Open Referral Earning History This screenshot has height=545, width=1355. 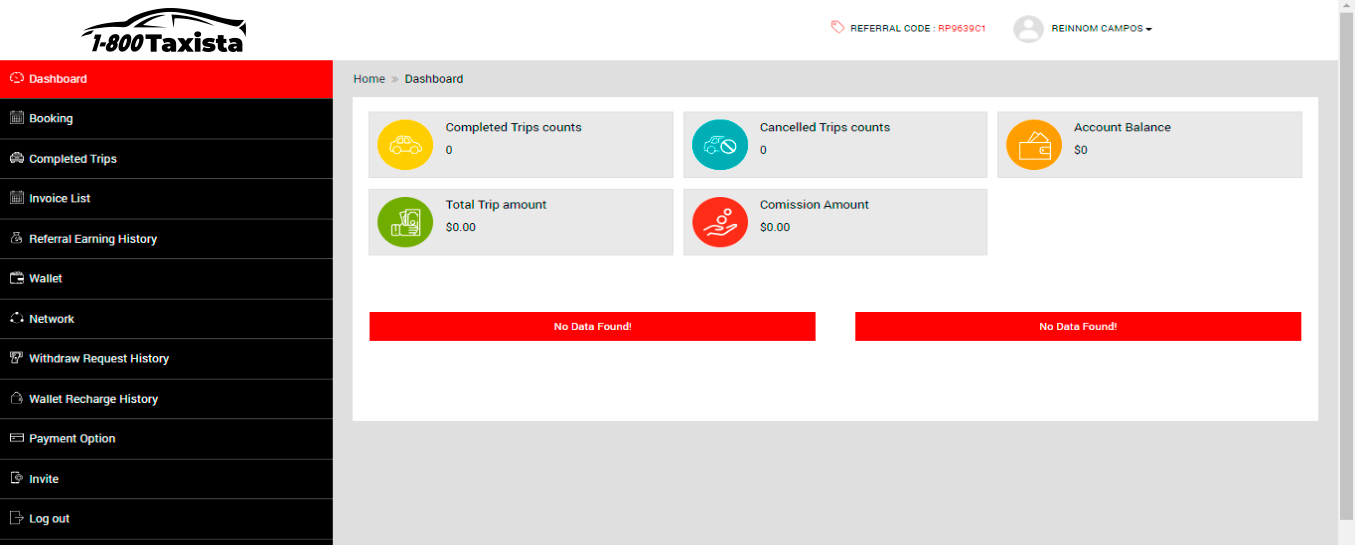166,238
